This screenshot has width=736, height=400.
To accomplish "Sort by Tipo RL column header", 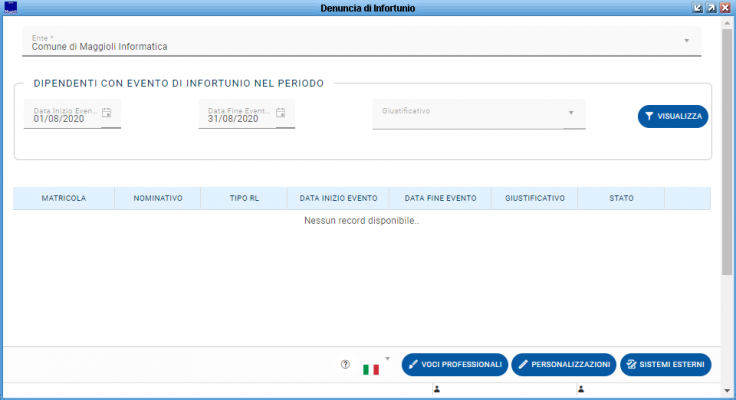I will [x=244, y=198].
